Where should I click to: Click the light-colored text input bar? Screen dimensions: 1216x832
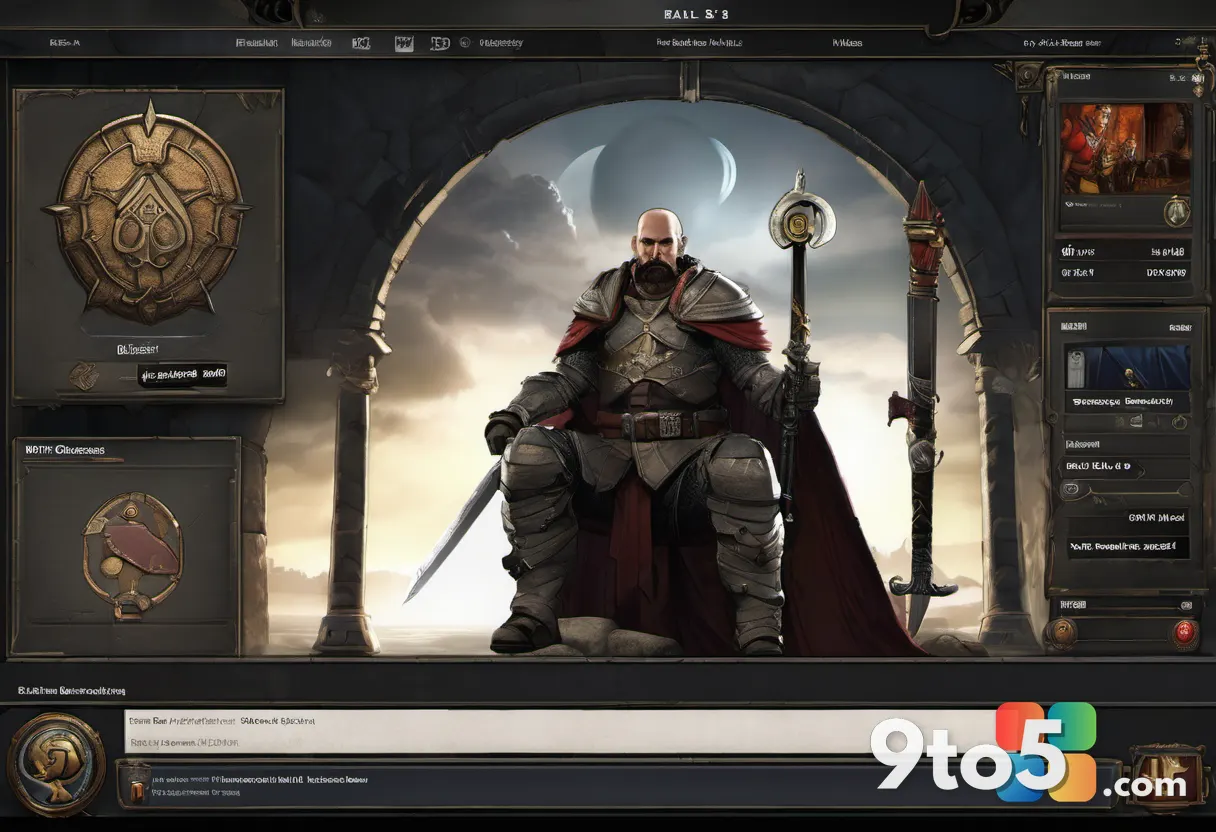pyautogui.click(x=560, y=731)
